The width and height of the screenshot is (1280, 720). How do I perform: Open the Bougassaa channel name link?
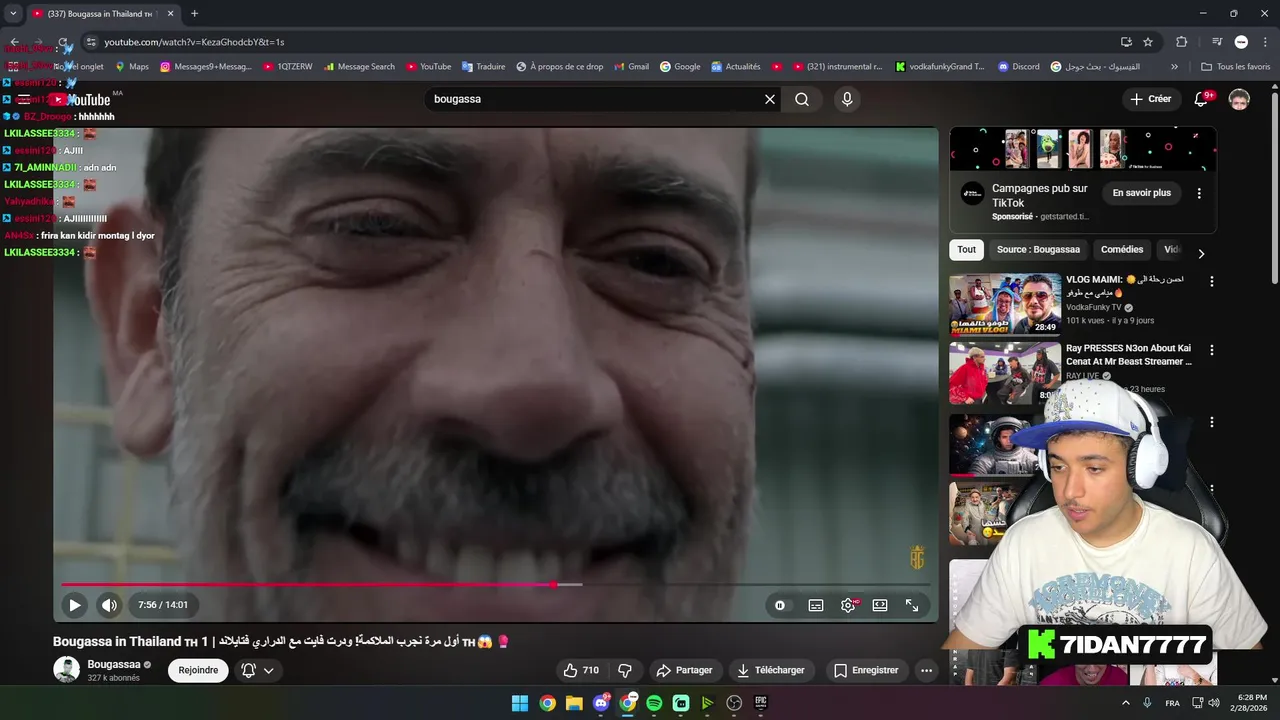[113, 664]
